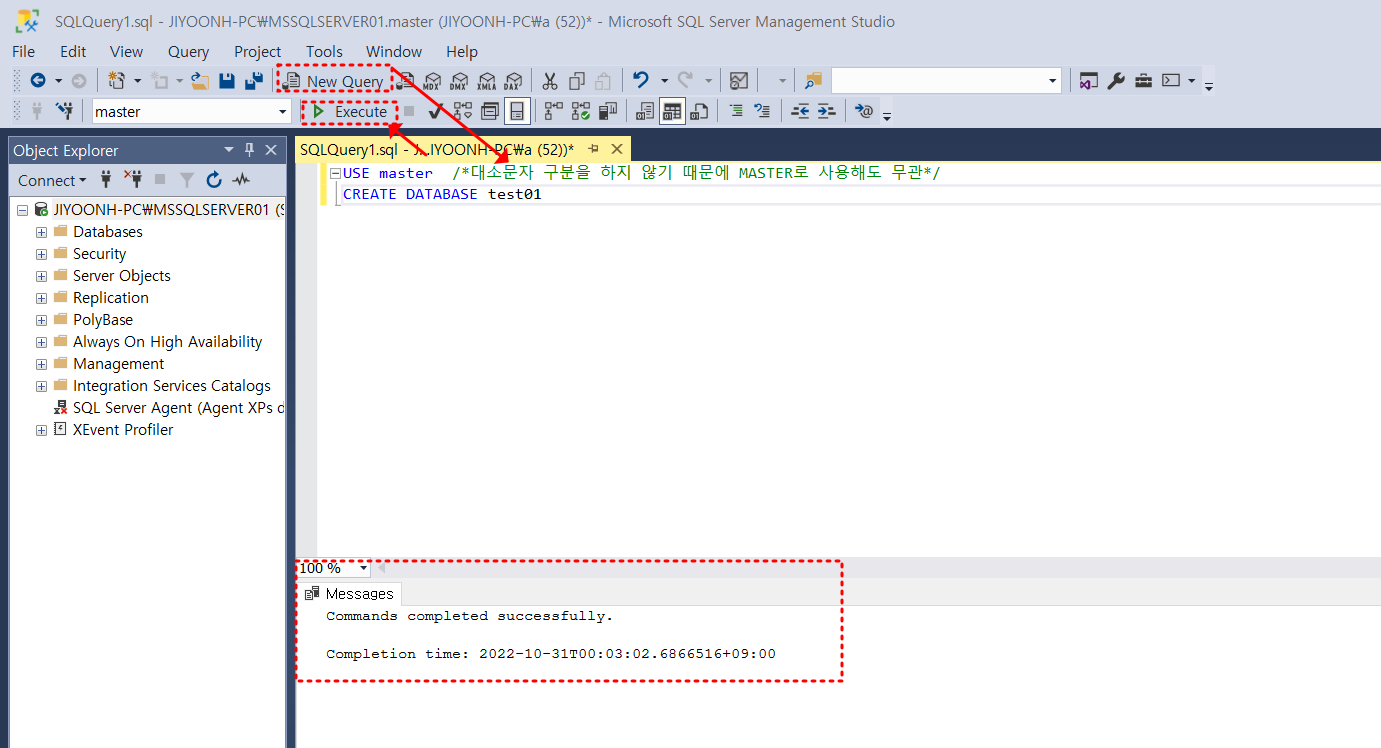Click the Activity Monitor pulse icon
1381x748 pixels.
click(241, 180)
